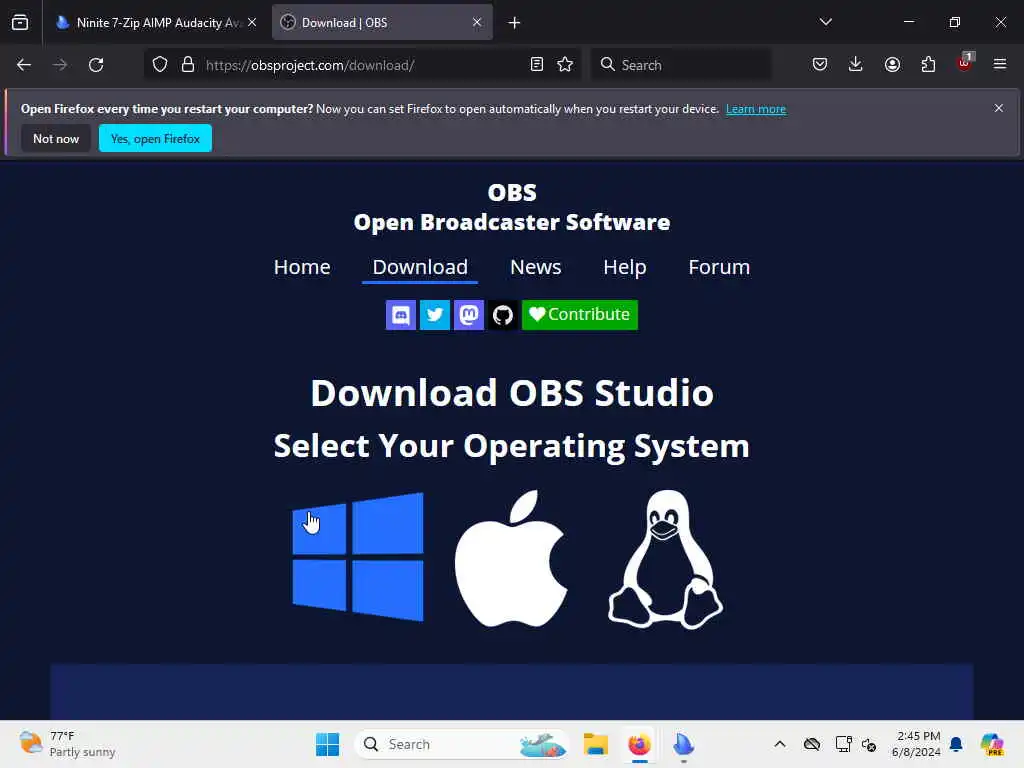Image resolution: width=1024 pixels, height=768 pixels.
Task: Open the clock showing 2:45 PM
Action: coord(916,744)
